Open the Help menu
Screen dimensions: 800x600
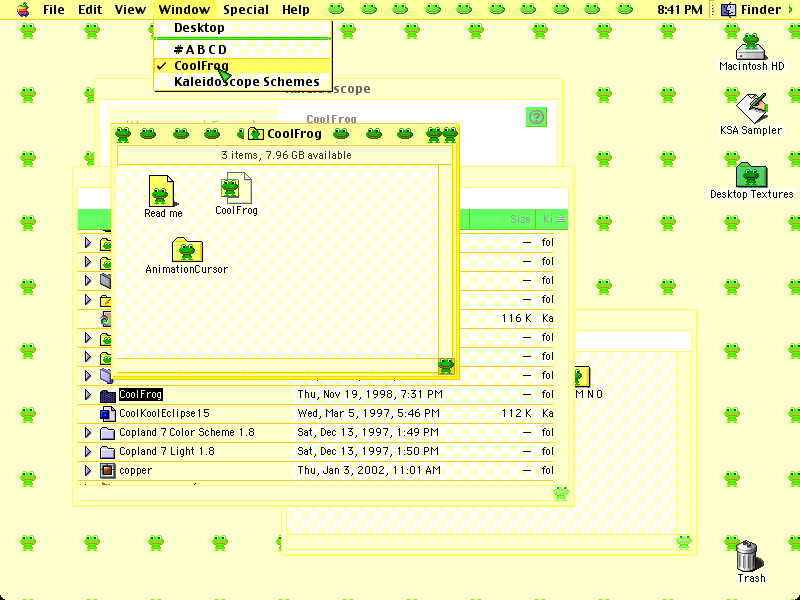pos(296,10)
